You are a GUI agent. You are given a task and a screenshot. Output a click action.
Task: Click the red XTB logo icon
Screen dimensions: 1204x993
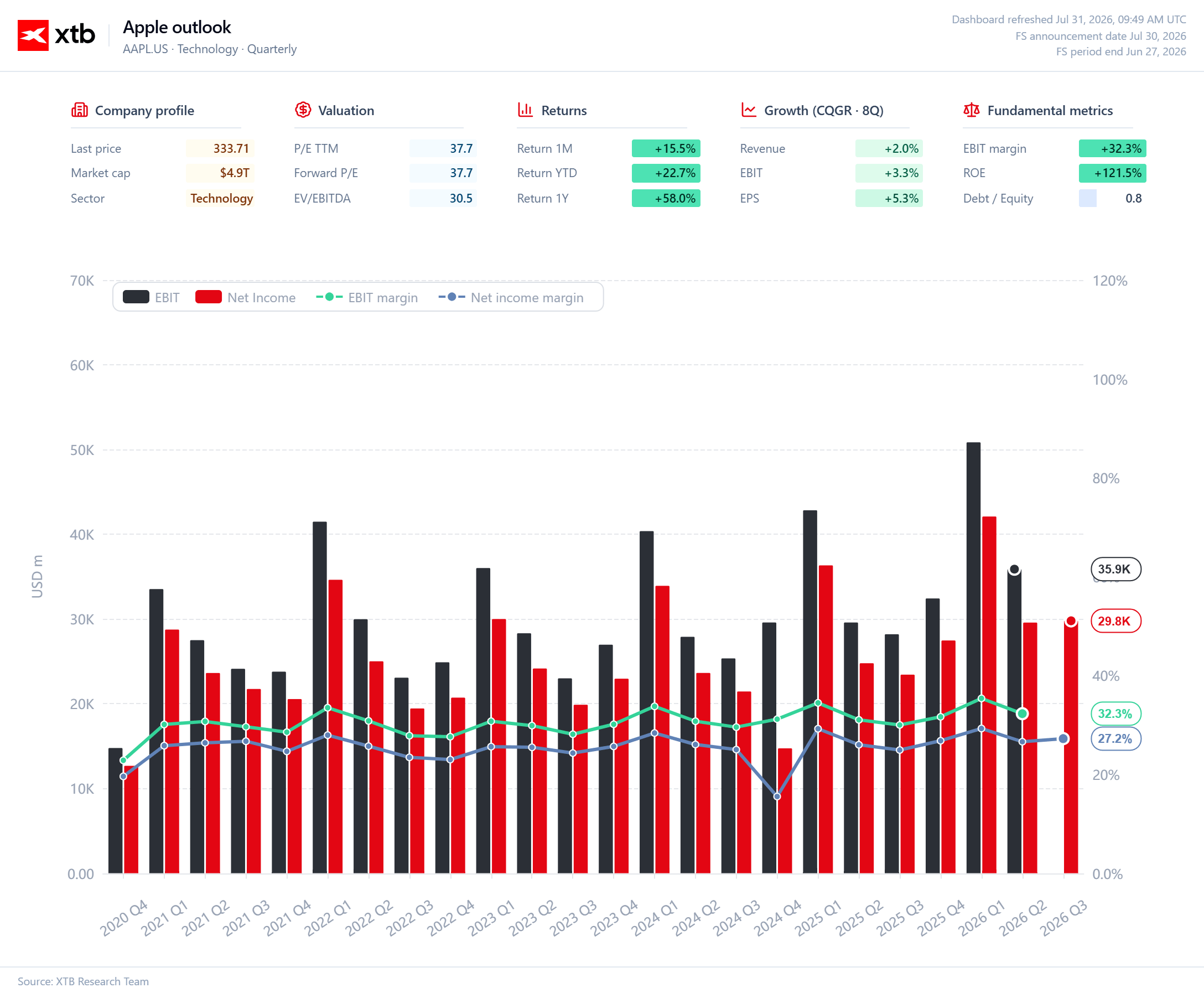[x=33, y=35]
